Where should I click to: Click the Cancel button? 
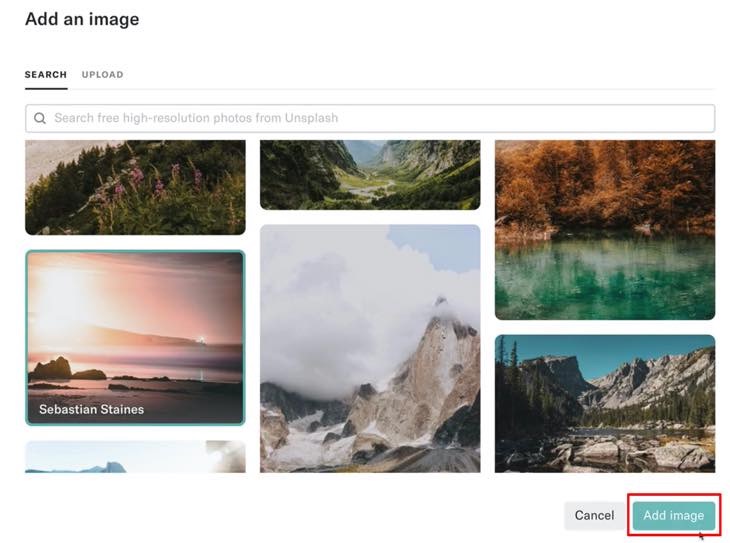[594, 516]
